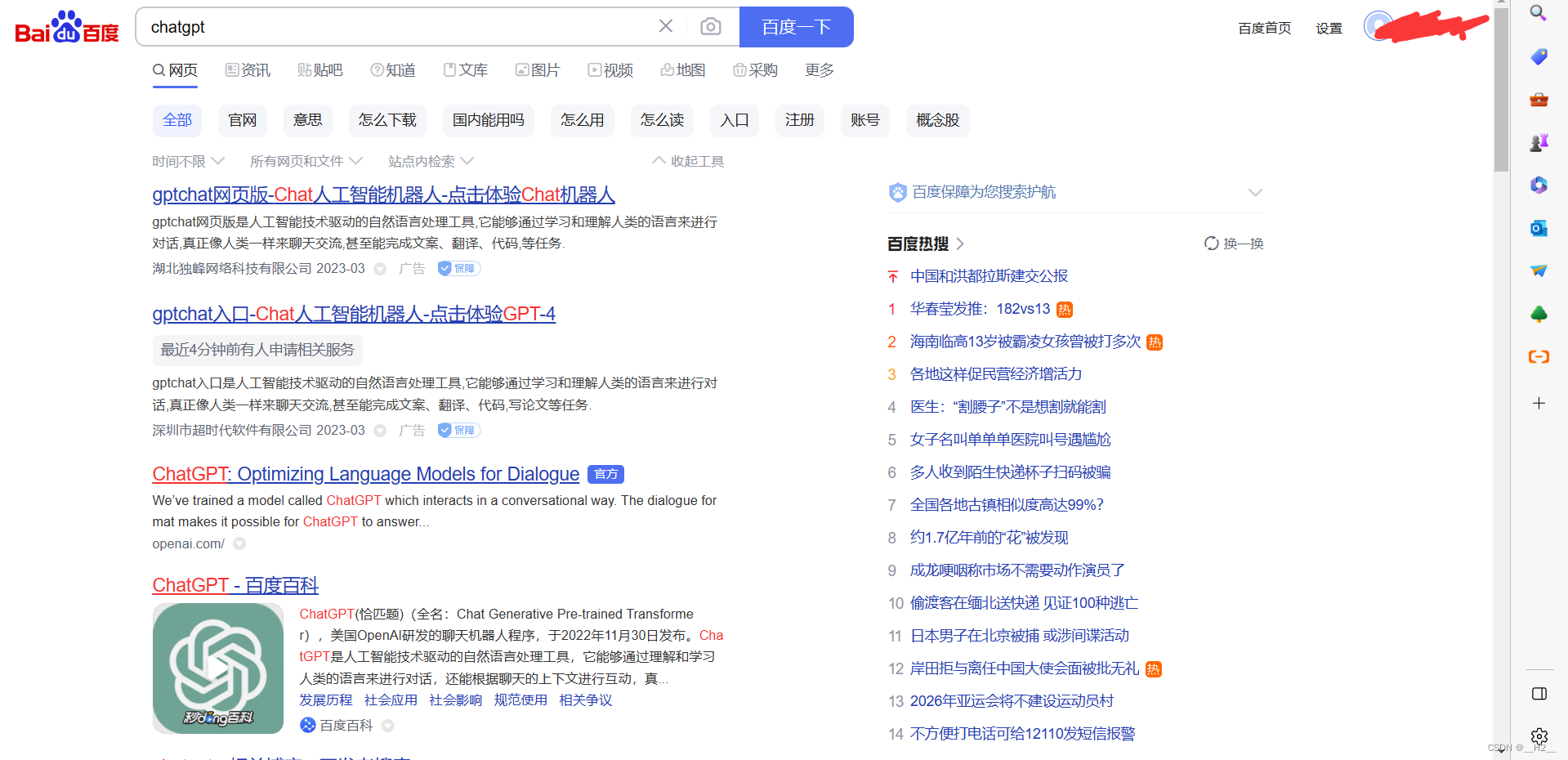1568x760 pixels.
Task: Launch Microsoft 365 from the sidebar
Action: click(x=1539, y=186)
